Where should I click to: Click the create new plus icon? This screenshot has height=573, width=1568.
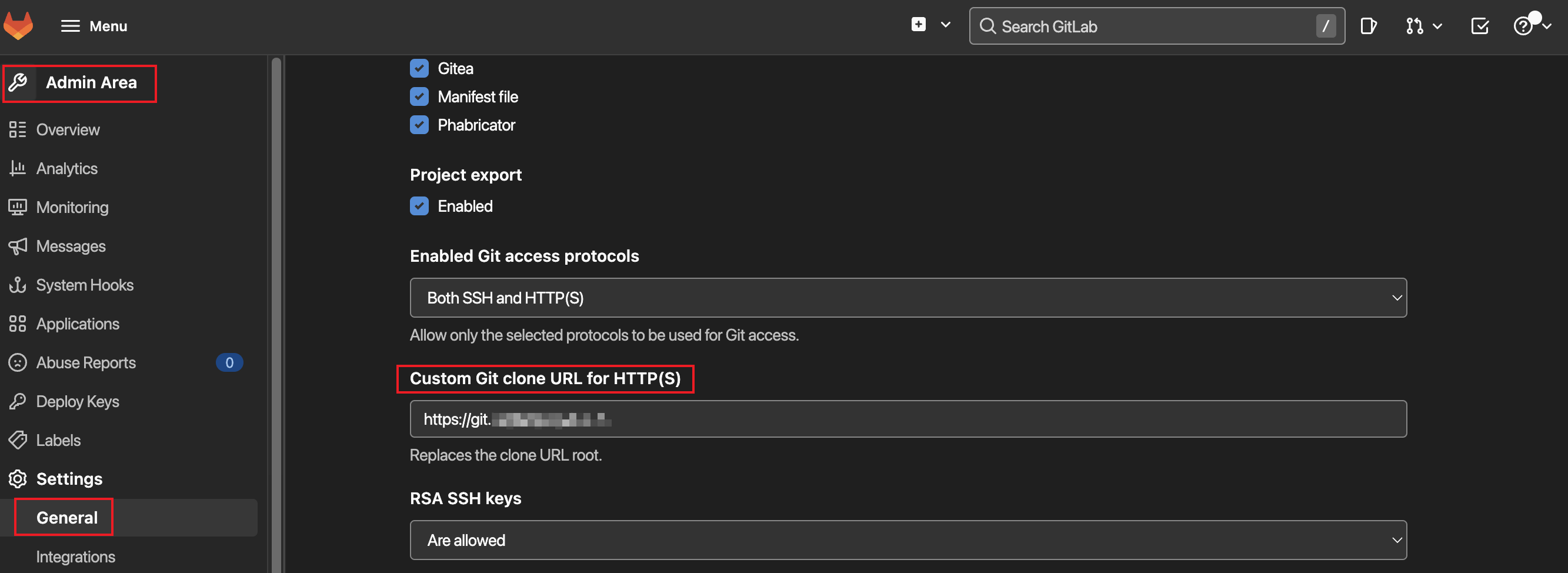pyautogui.click(x=919, y=24)
